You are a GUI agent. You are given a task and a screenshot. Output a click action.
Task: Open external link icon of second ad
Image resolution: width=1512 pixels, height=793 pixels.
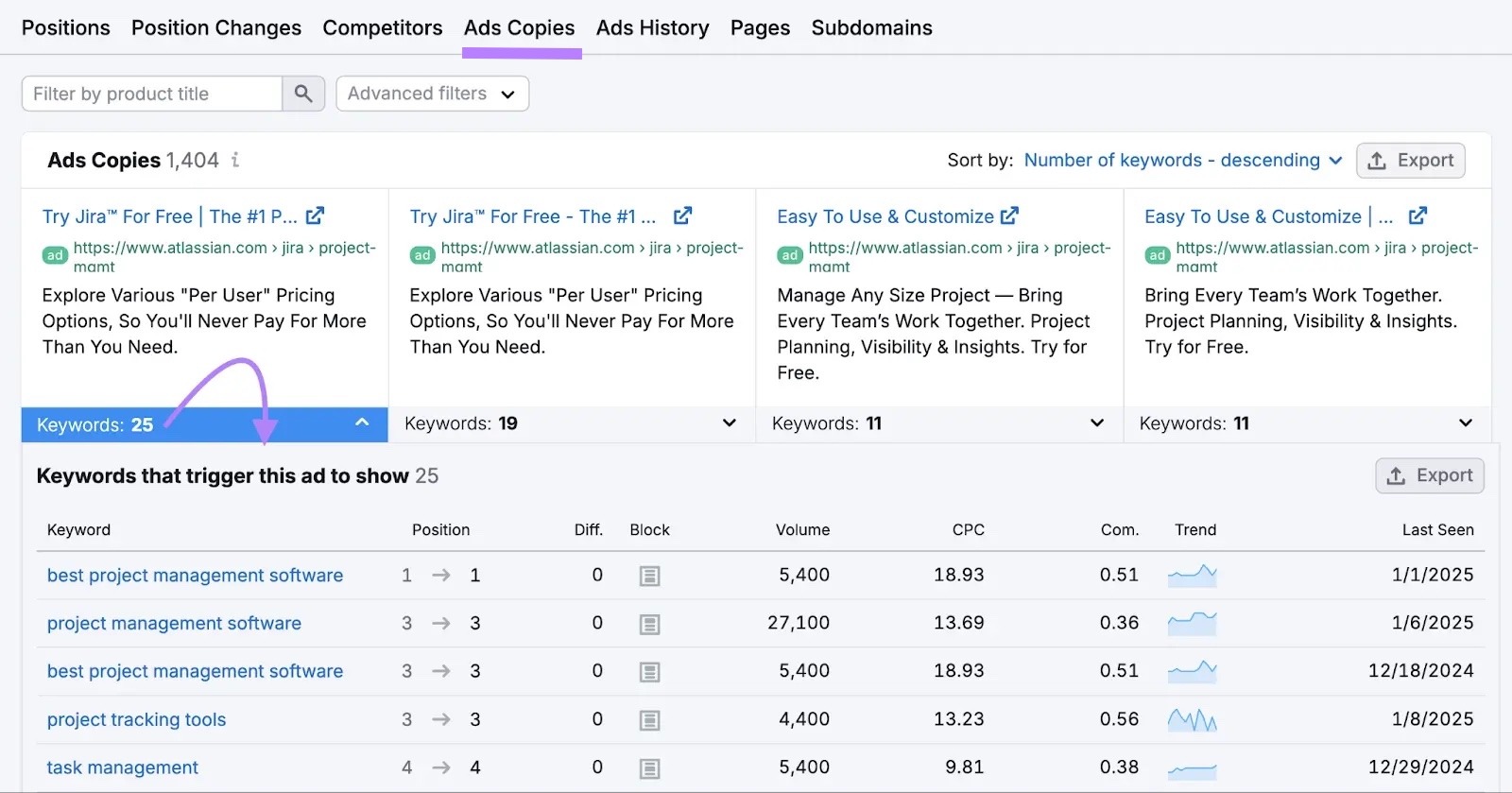[x=682, y=216]
